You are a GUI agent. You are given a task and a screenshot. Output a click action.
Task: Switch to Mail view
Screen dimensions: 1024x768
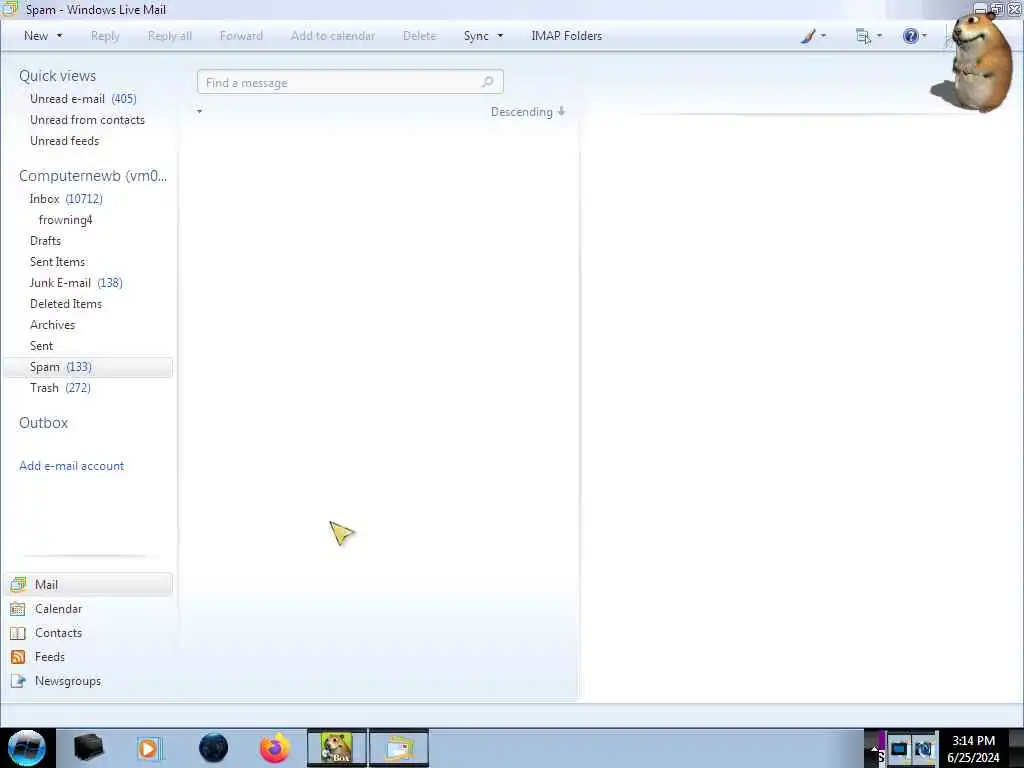point(88,584)
